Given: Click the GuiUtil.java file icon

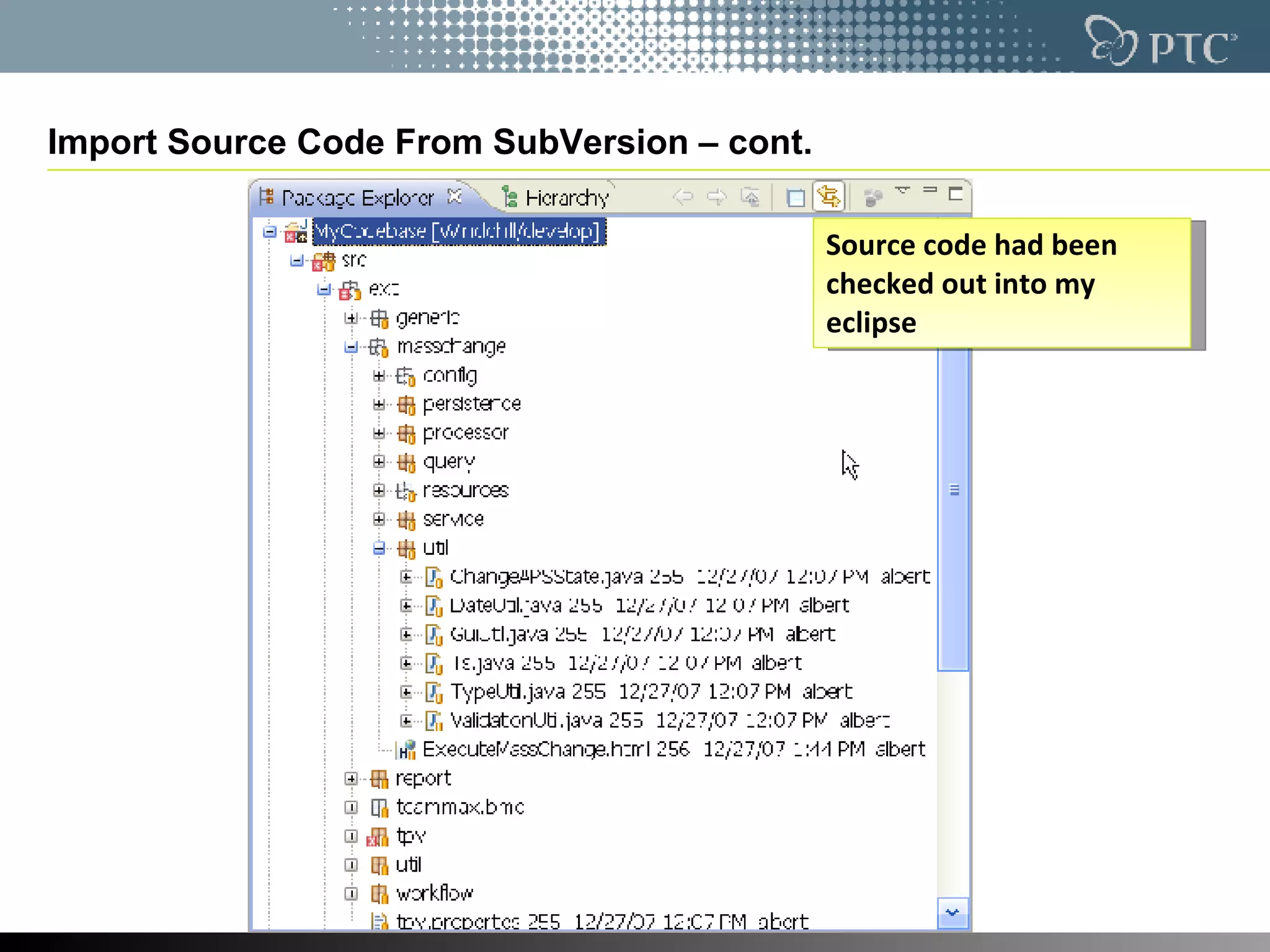Looking at the screenshot, I should point(433,635).
